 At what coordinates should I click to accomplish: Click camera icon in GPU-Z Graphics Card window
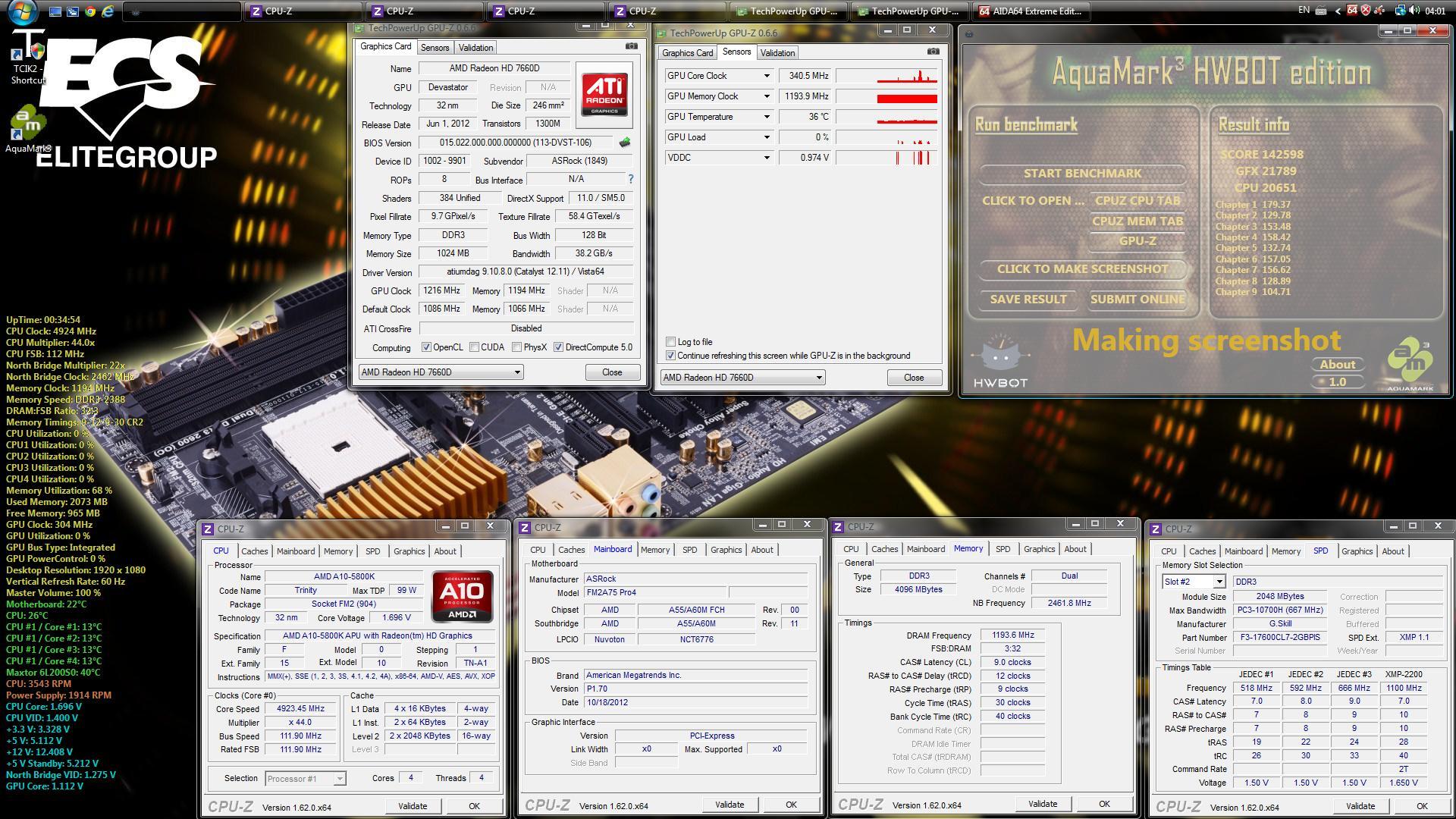(x=631, y=46)
